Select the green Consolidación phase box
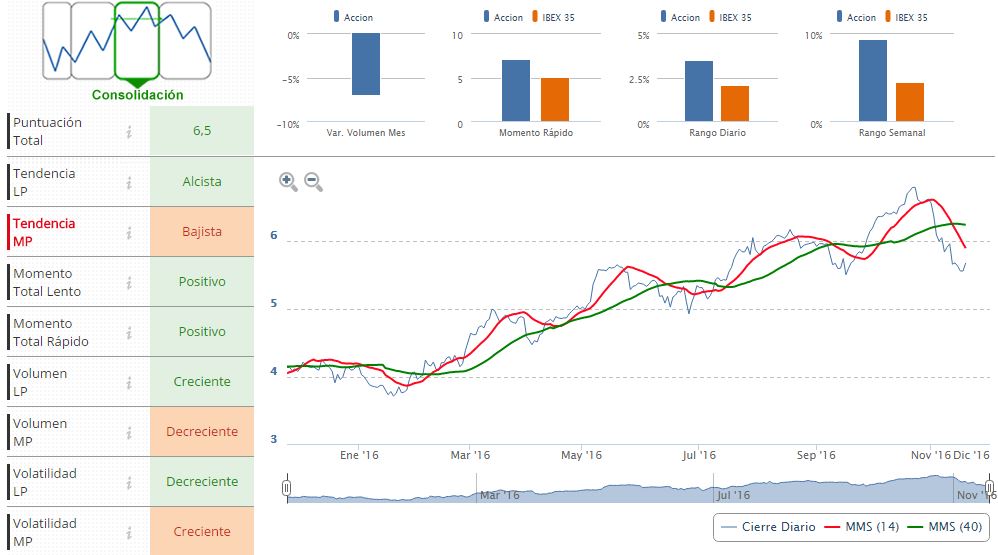The image size is (998, 555). point(137,41)
